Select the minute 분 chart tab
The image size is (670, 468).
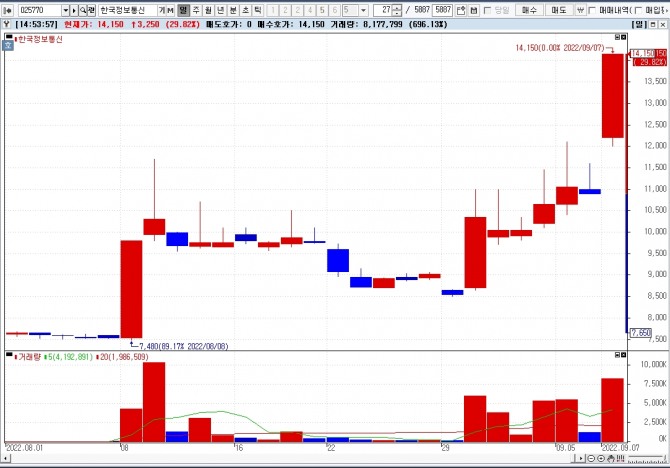(x=233, y=10)
